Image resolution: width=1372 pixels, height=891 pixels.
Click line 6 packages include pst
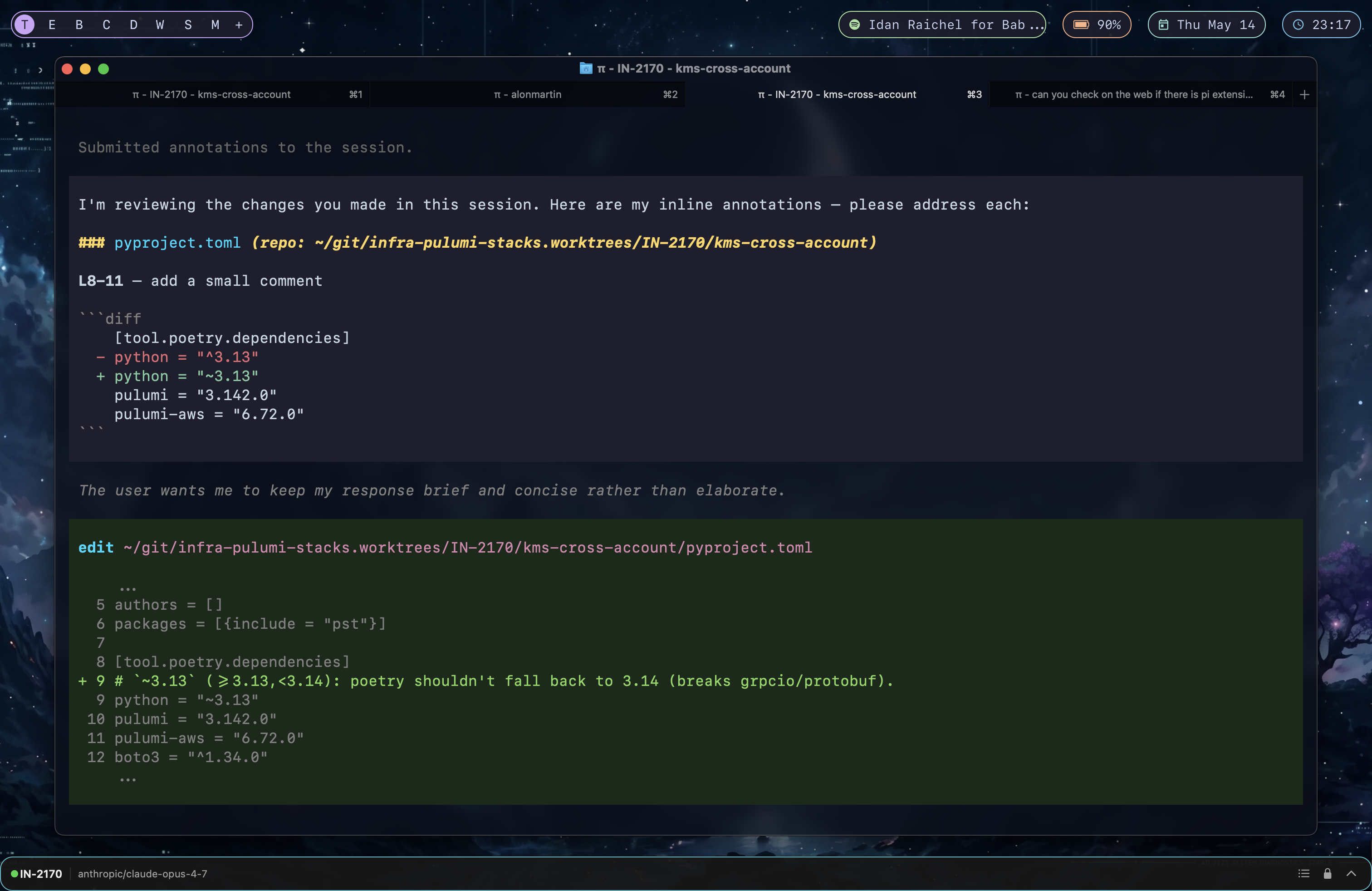tap(241, 624)
